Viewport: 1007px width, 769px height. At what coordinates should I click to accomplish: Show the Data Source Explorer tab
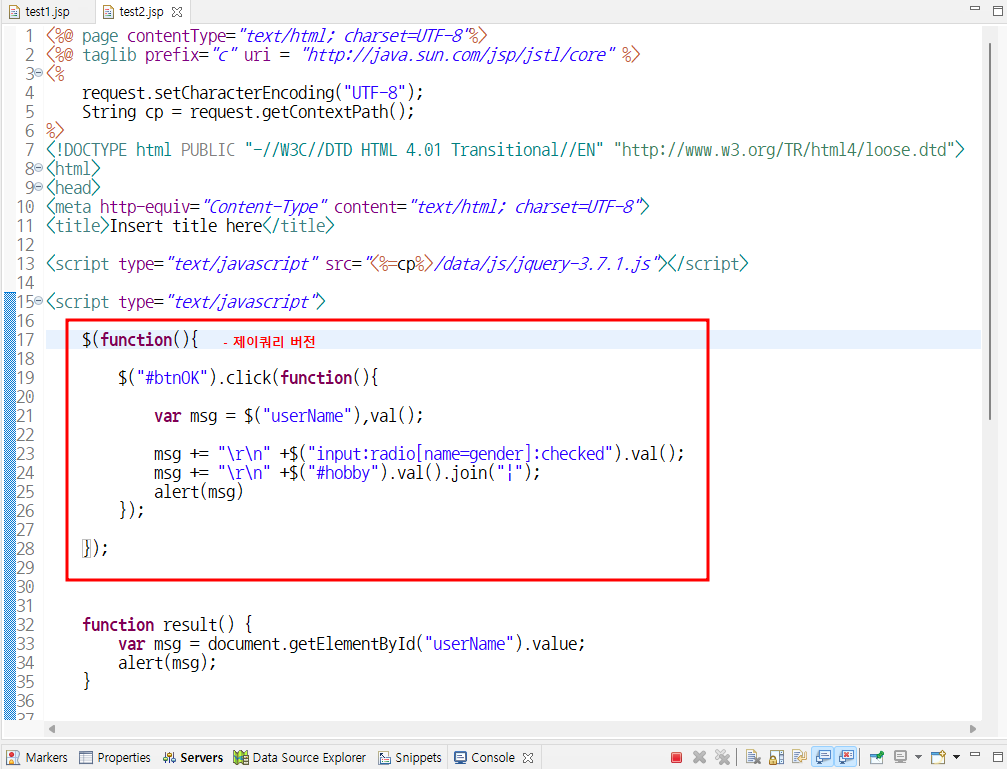300,757
